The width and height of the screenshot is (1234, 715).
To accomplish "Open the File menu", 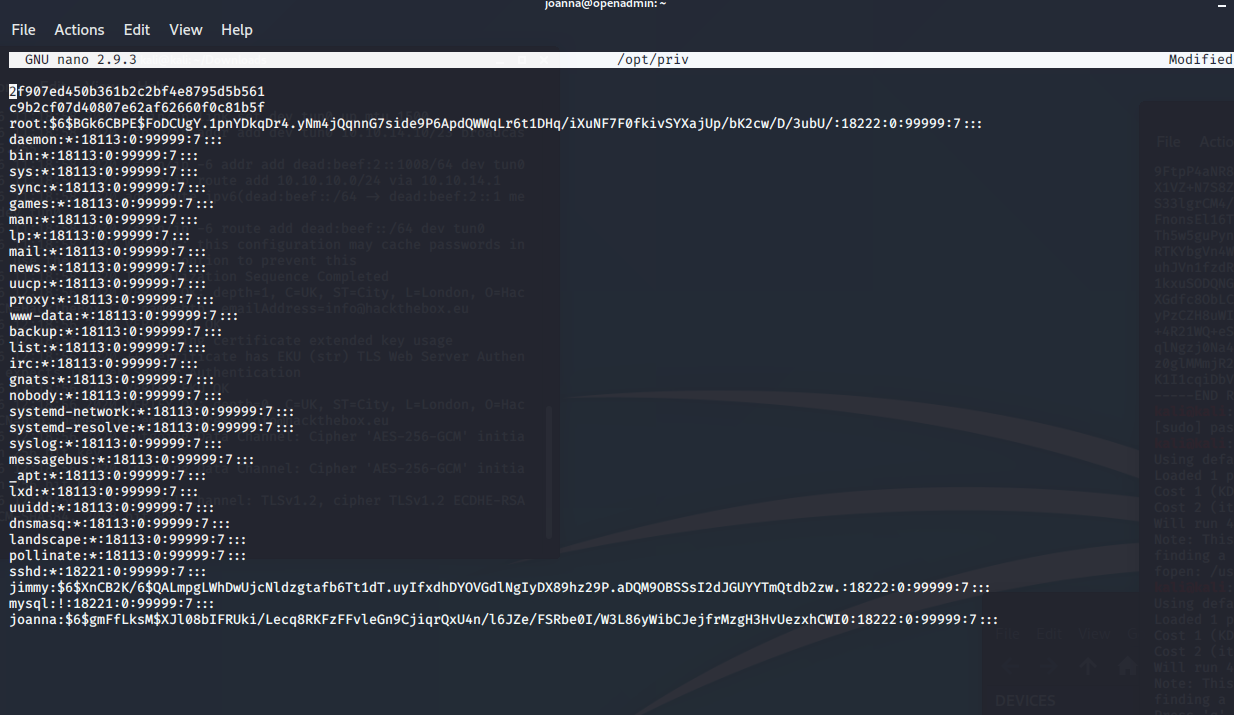I will coord(23,30).
